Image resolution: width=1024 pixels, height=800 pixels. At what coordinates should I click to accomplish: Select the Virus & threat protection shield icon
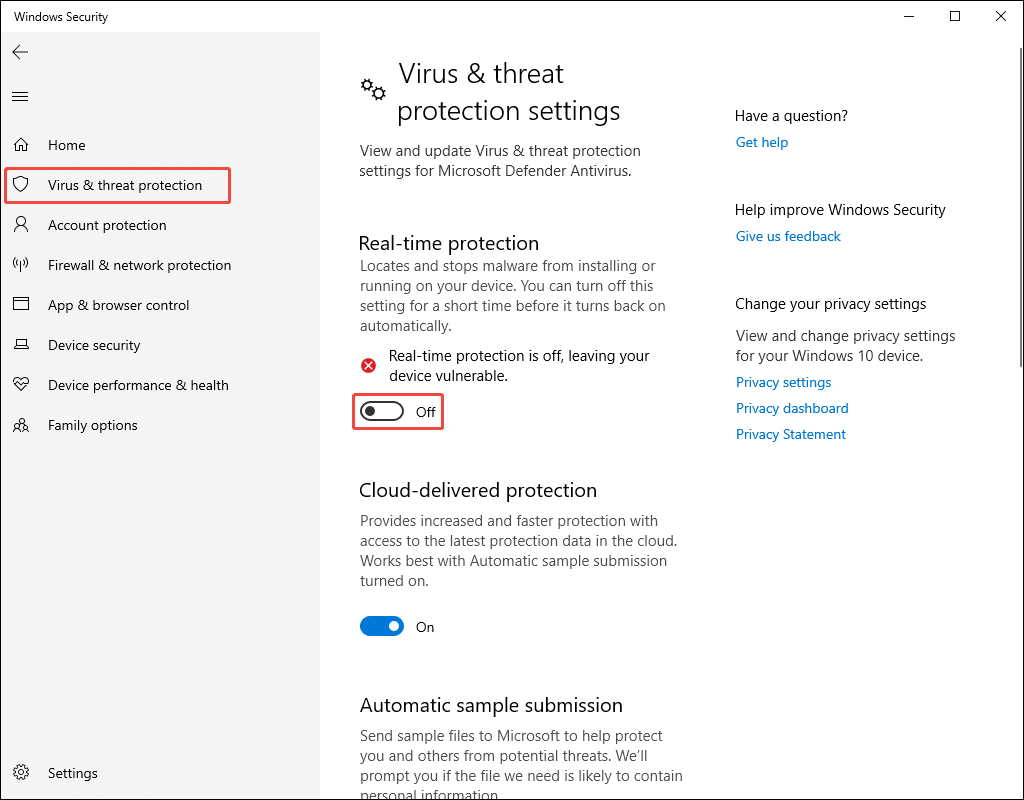(22, 185)
